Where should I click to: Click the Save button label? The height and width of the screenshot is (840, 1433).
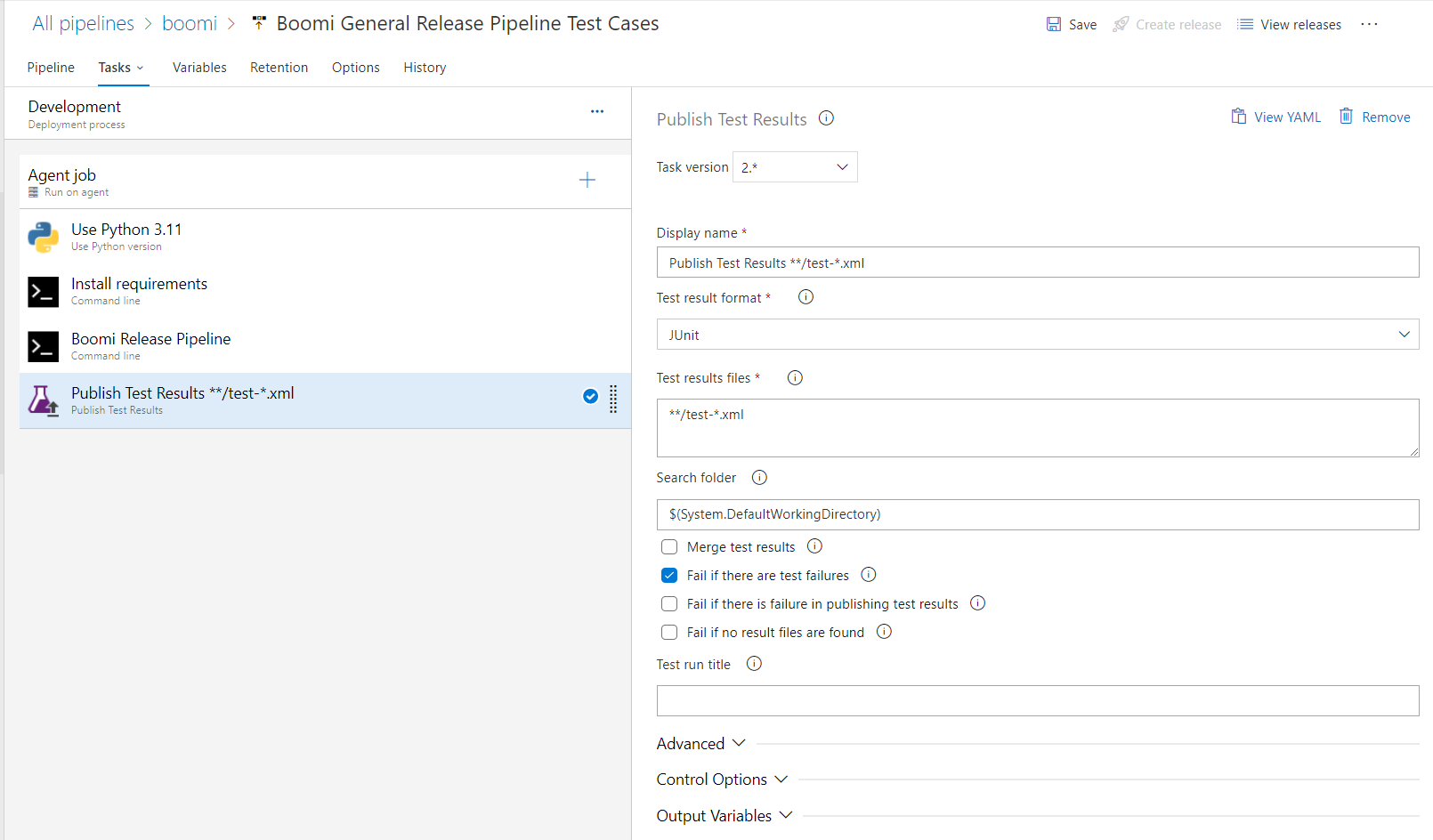click(1082, 25)
